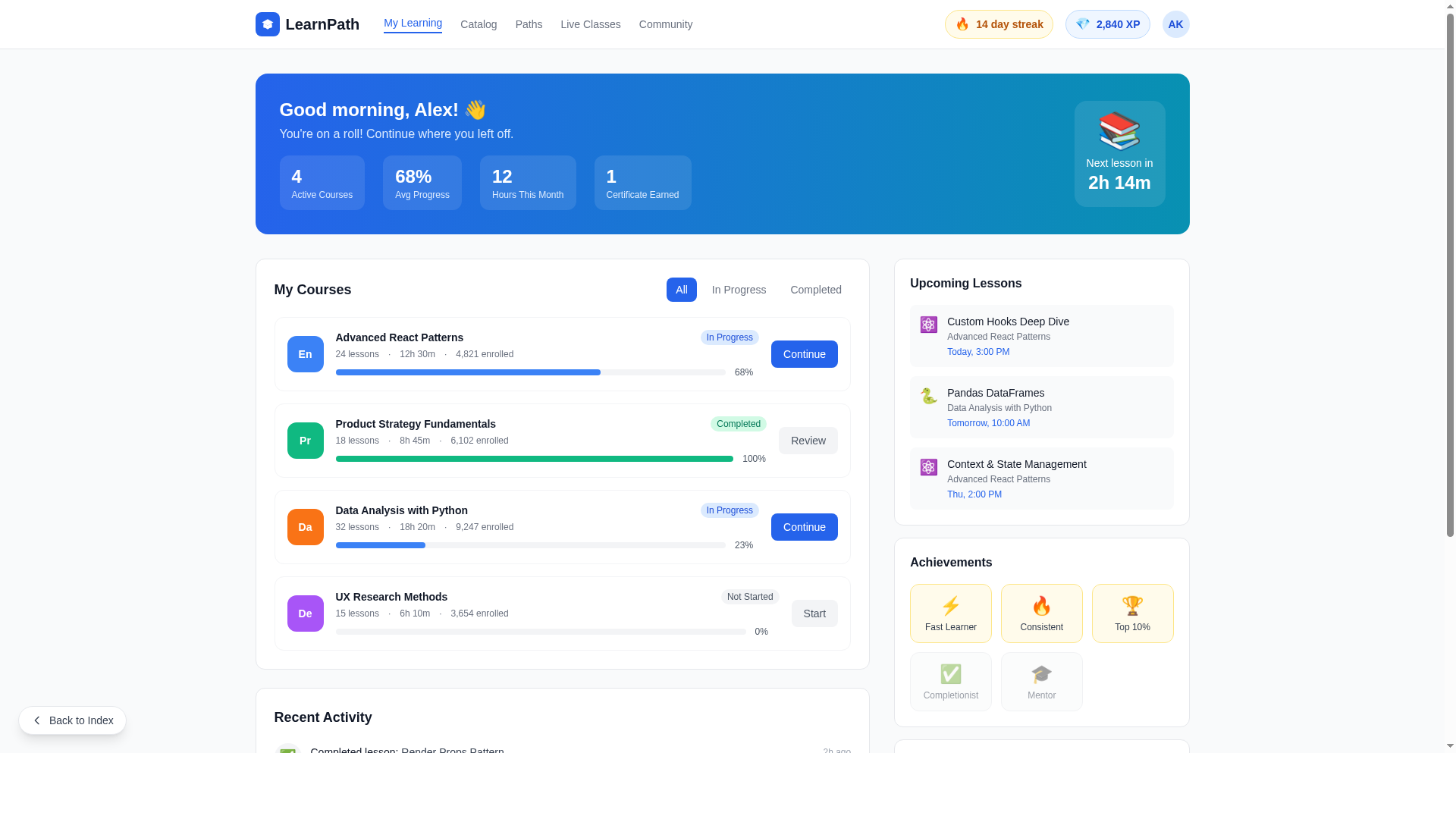Click Back to Index
Image resolution: width=1456 pixels, height=819 pixels.
[x=72, y=720]
